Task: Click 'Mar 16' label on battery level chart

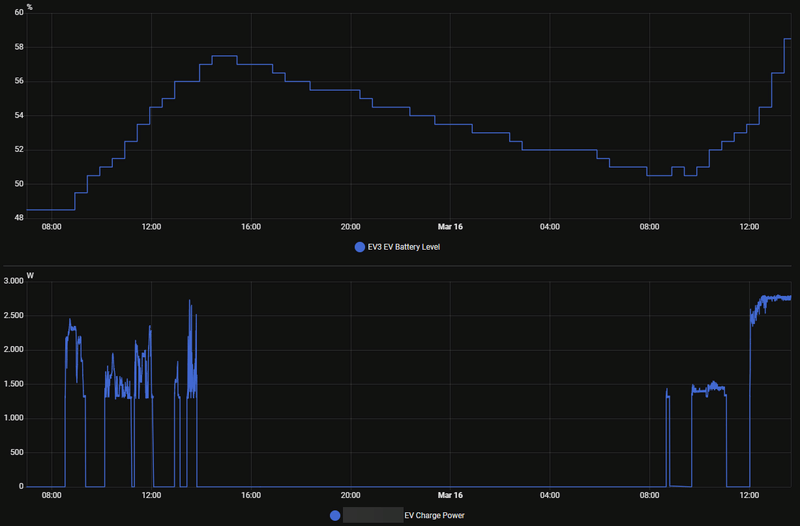Action: pyautogui.click(x=450, y=227)
